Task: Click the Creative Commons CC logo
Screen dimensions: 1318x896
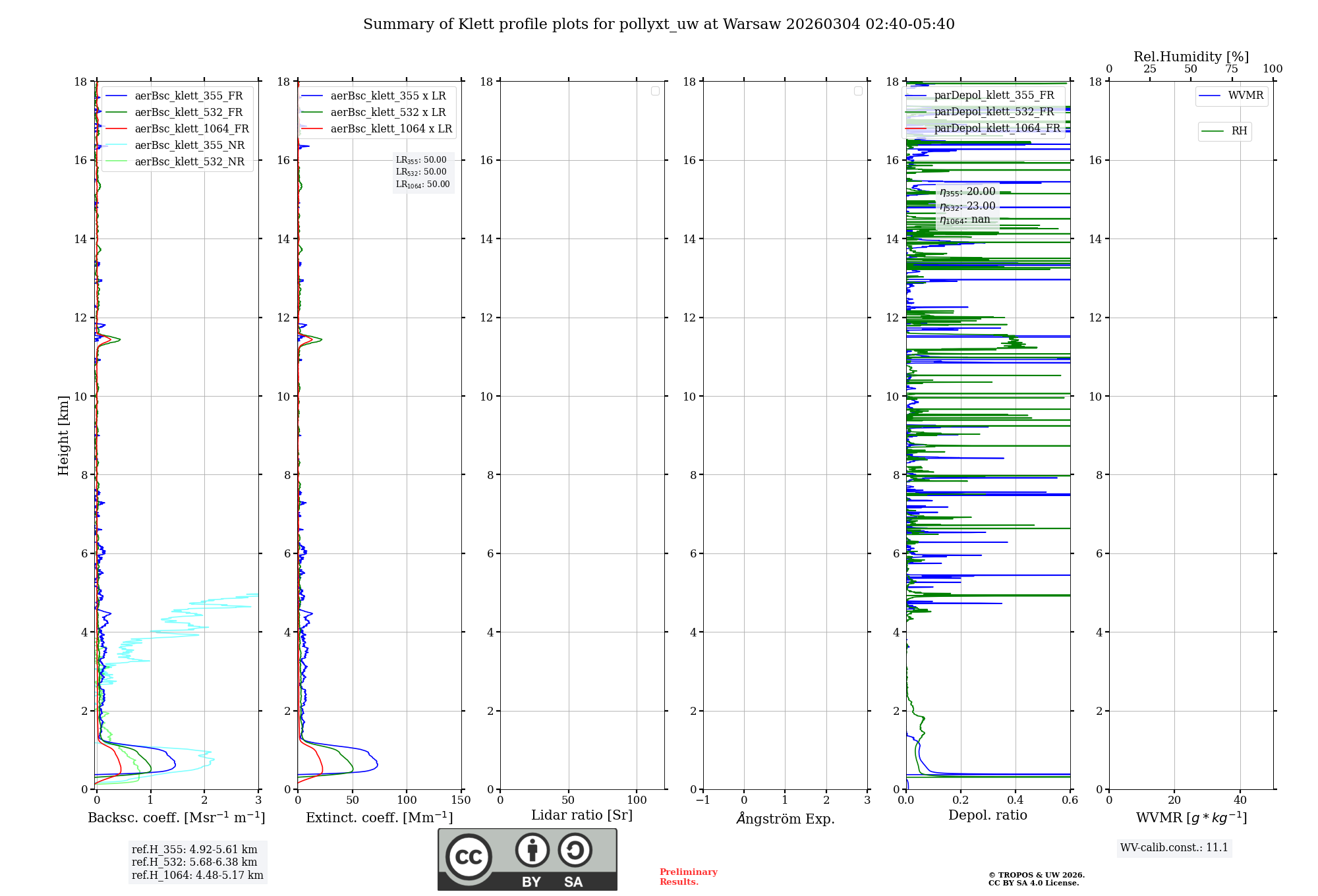Action: (469, 856)
